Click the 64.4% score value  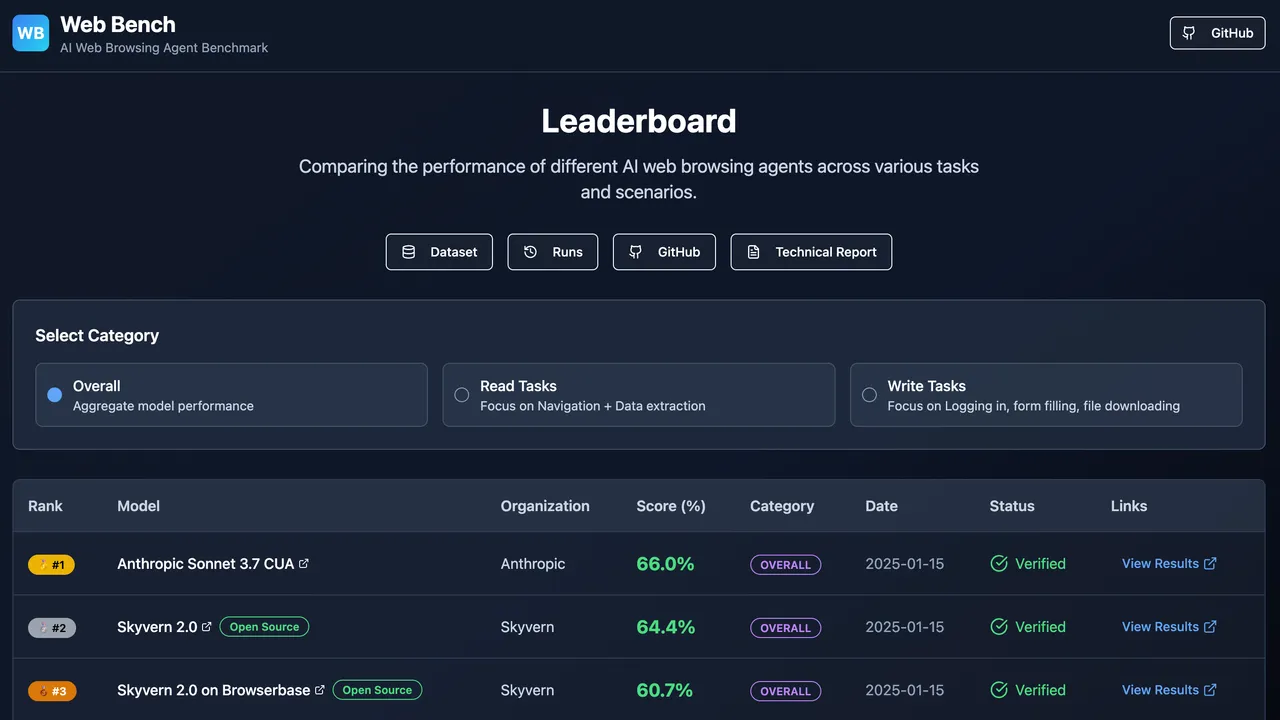point(665,627)
